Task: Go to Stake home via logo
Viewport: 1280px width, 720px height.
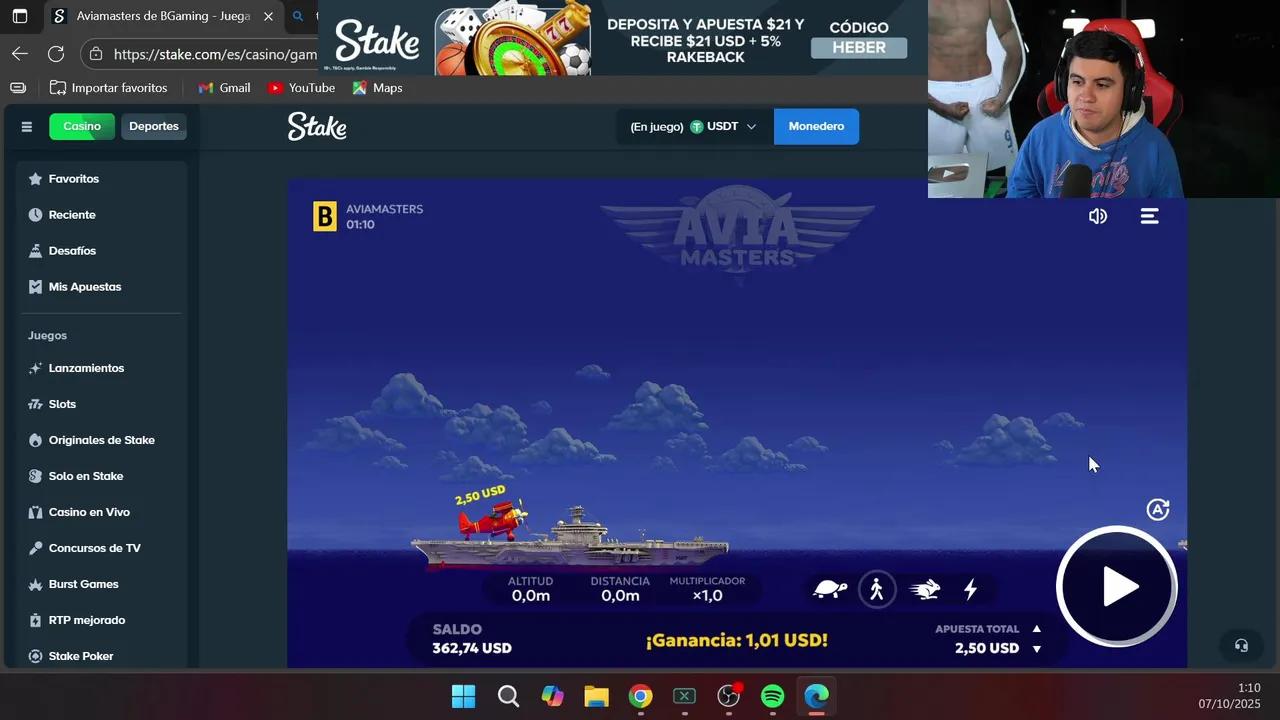Action: tap(317, 126)
